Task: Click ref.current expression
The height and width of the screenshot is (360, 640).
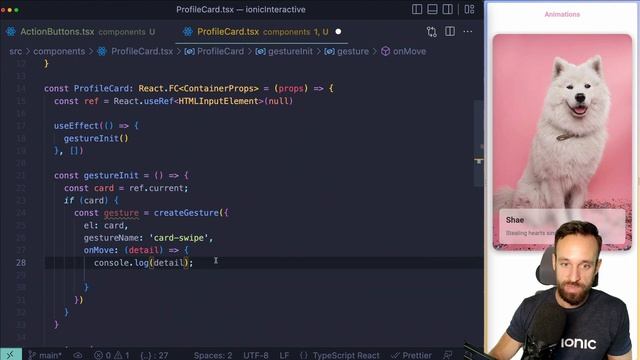Action: (x=157, y=188)
